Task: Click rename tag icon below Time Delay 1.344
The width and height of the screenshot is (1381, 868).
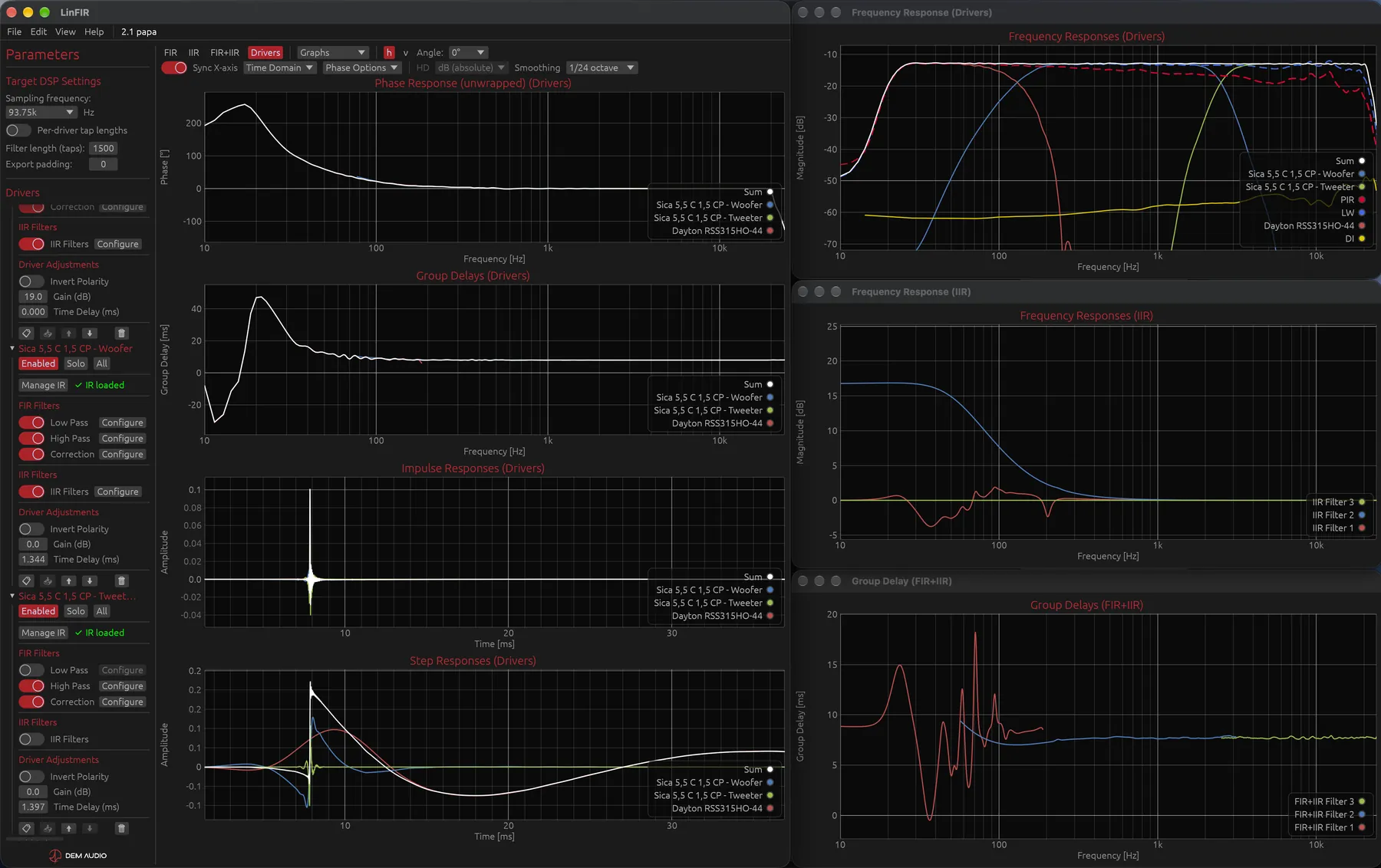Action: pos(26,580)
